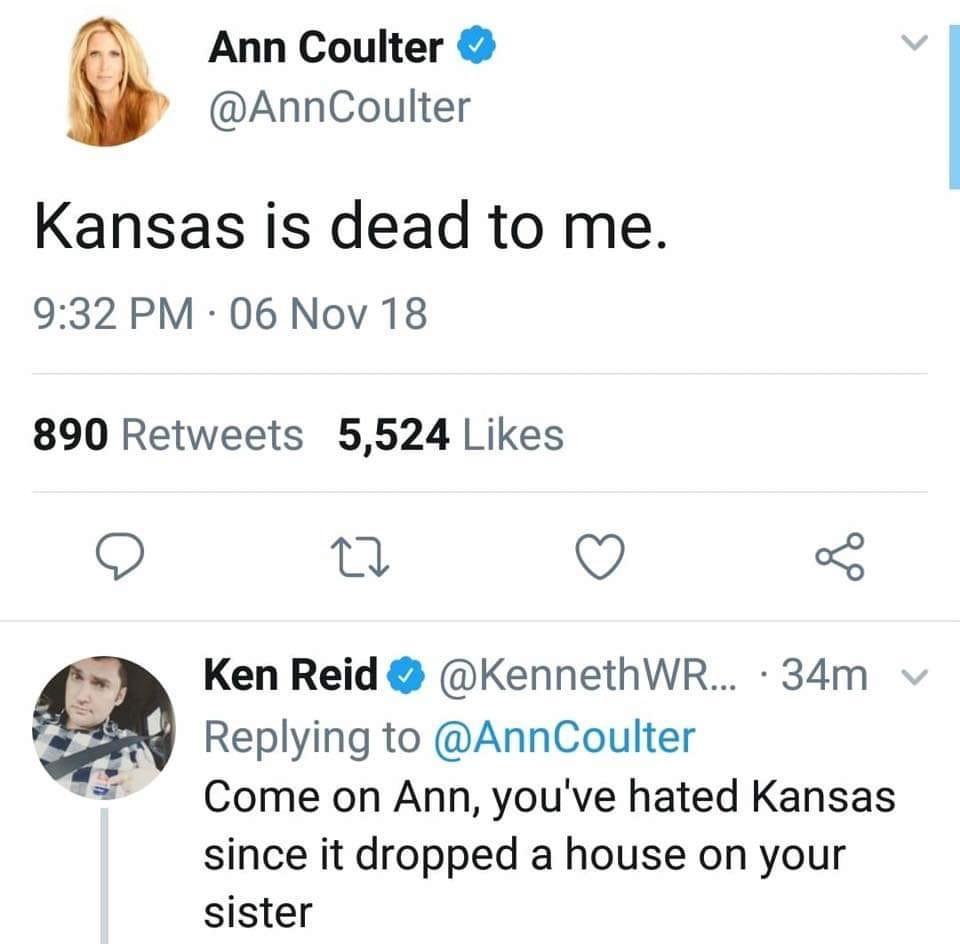Click @AnnCoulter in the "Replying to" line
The width and height of the screenshot is (960, 944).
click(563, 737)
